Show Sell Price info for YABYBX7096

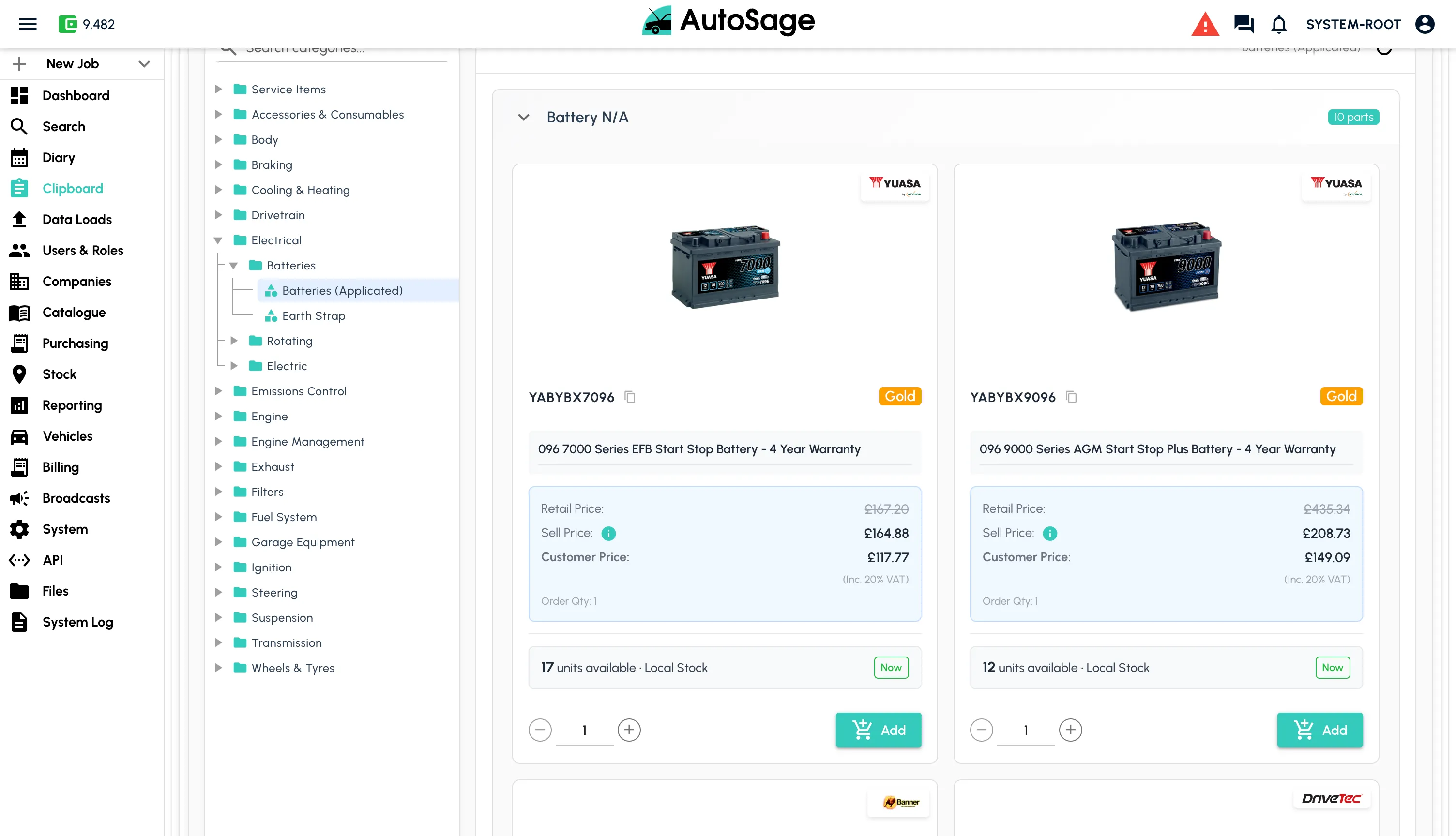coord(608,534)
